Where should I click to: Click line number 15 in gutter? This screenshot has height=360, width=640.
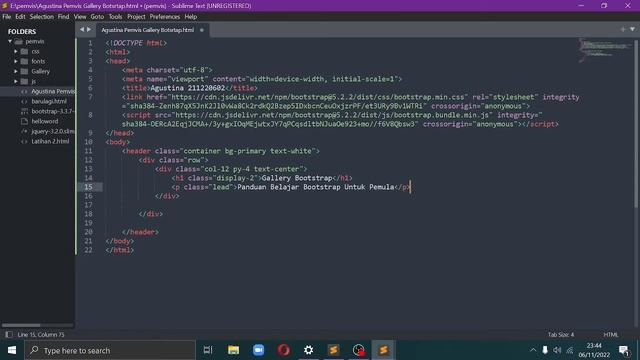click(88, 187)
